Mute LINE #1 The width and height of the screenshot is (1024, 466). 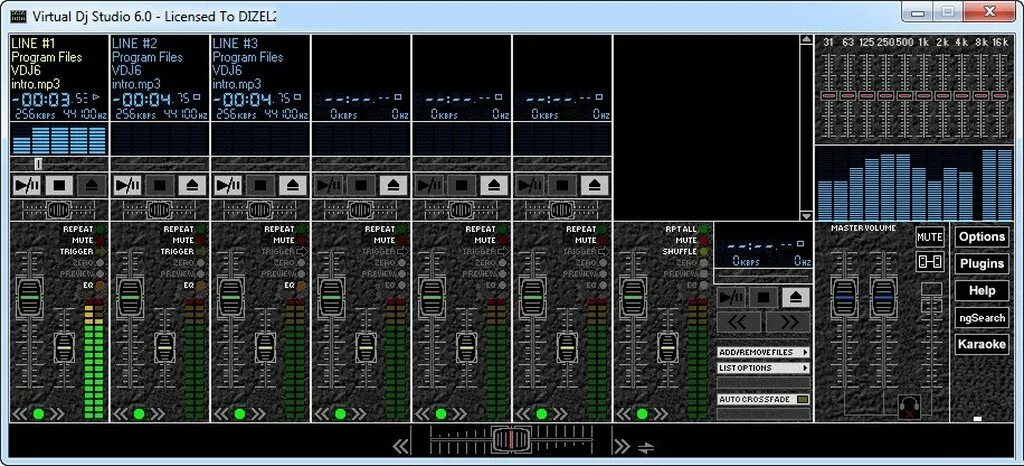coord(100,241)
